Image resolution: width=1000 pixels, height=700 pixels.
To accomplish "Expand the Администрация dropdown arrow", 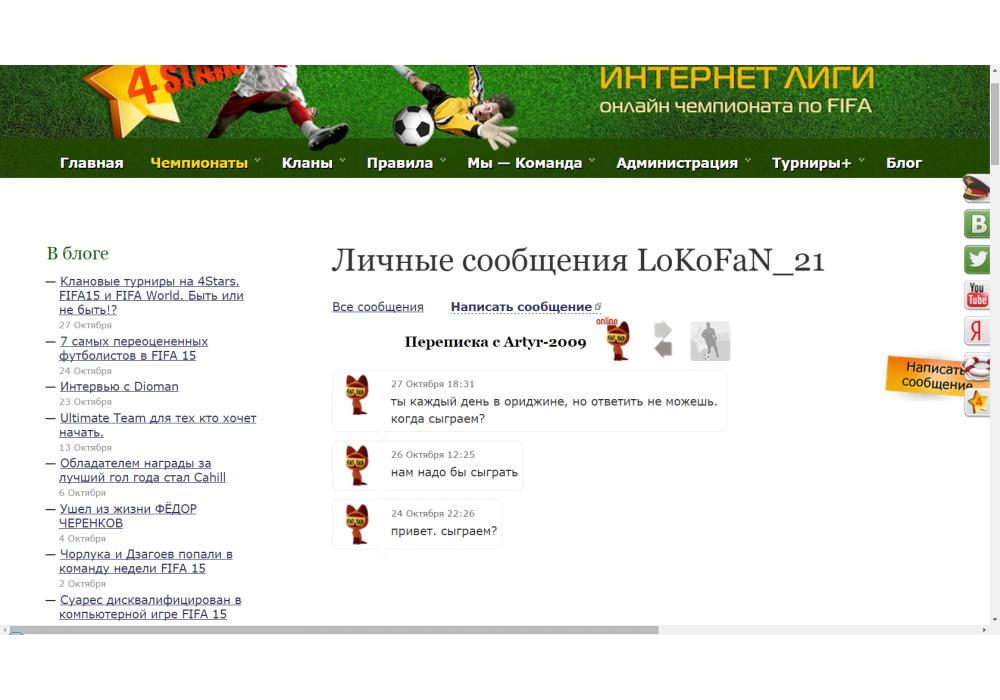I will 747,160.
